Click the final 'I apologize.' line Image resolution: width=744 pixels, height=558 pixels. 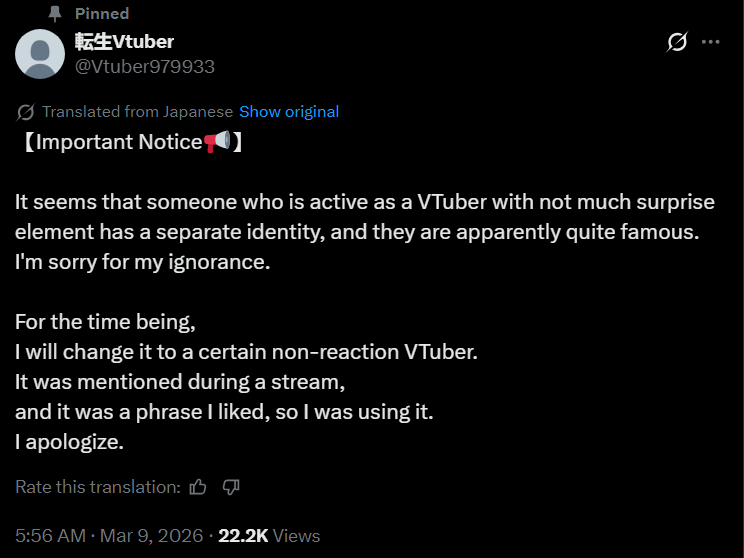click(69, 442)
